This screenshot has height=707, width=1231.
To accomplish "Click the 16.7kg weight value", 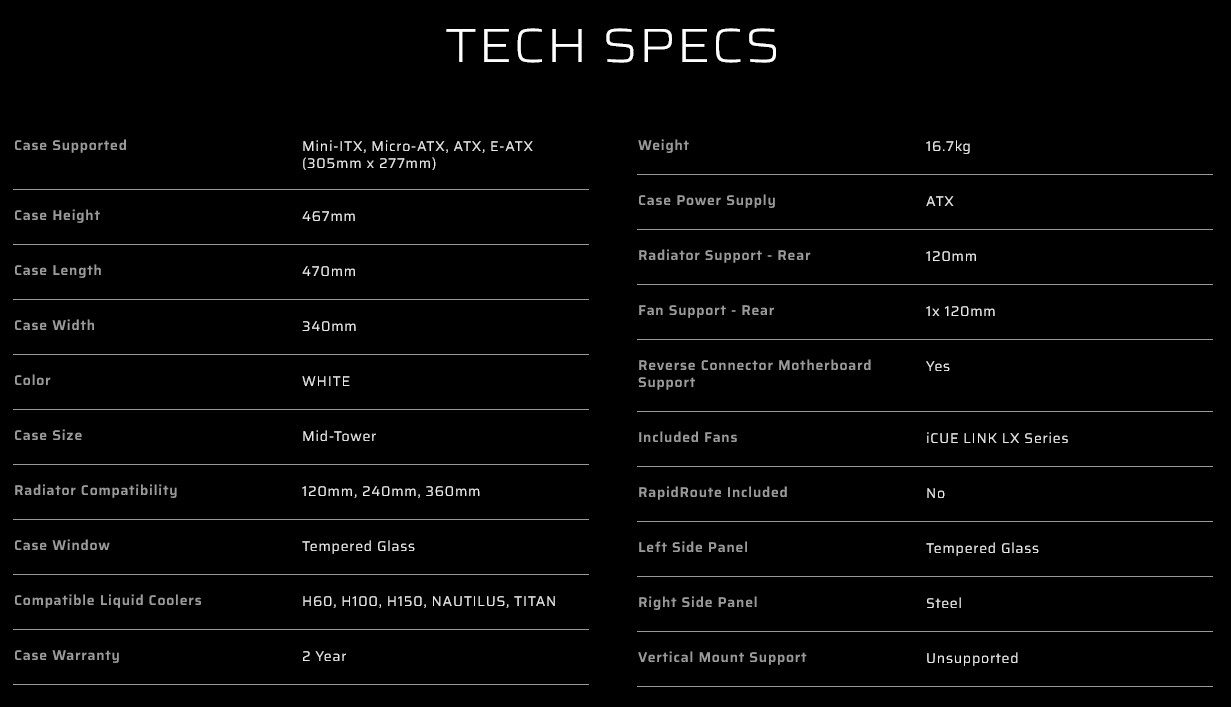I will tap(948, 146).
